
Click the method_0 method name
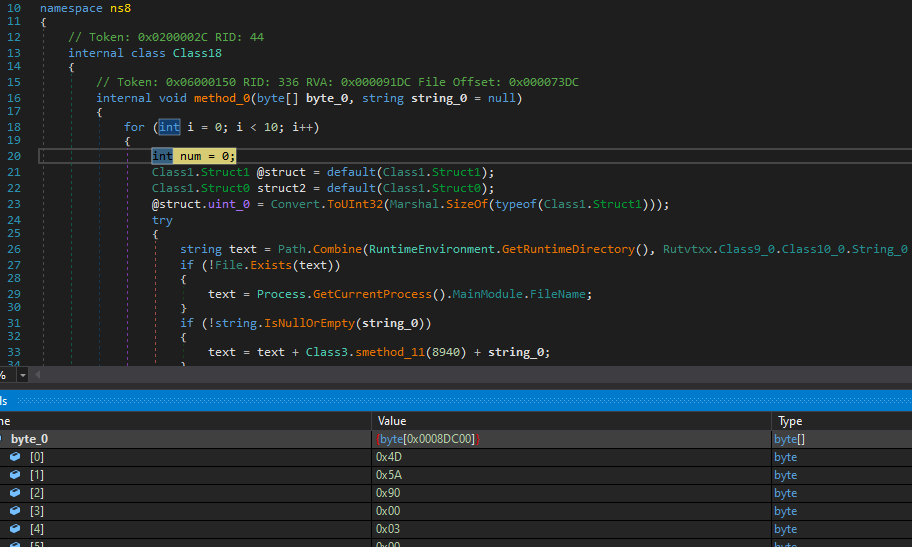pos(222,98)
